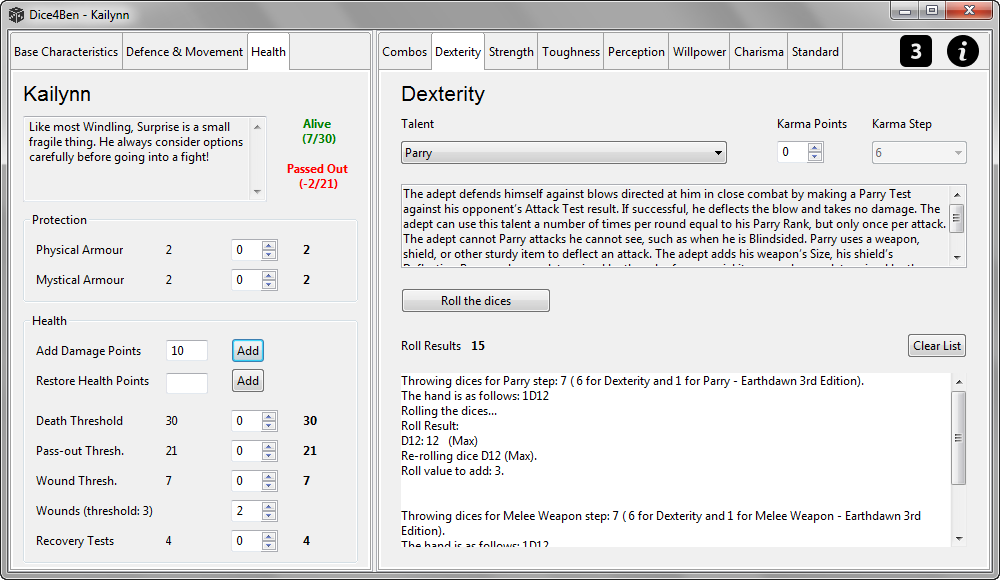This screenshot has width=1000, height=580.
Task: Click the Dice4Ben app icon in title bar
Action: (x=16, y=14)
